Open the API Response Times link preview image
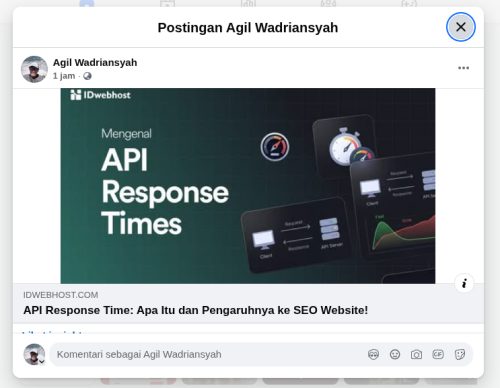 [248, 186]
